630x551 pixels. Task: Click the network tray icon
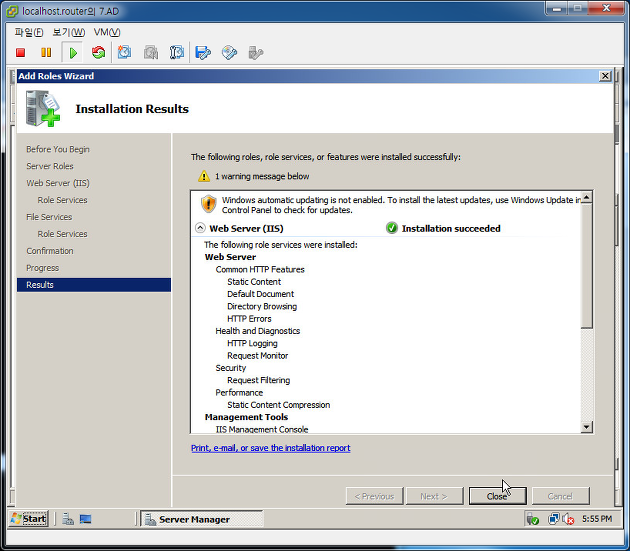554,519
